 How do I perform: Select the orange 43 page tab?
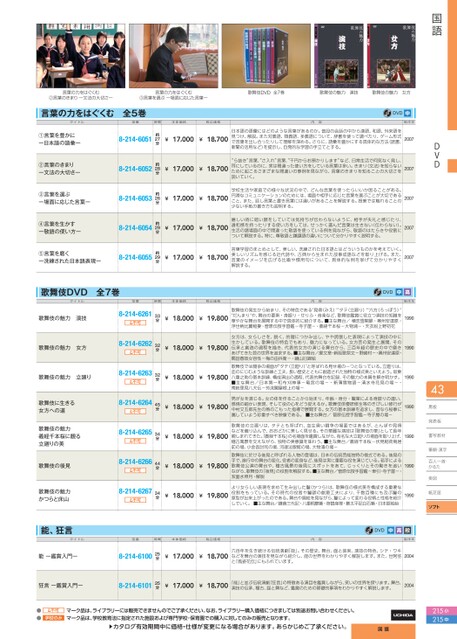point(442,390)
